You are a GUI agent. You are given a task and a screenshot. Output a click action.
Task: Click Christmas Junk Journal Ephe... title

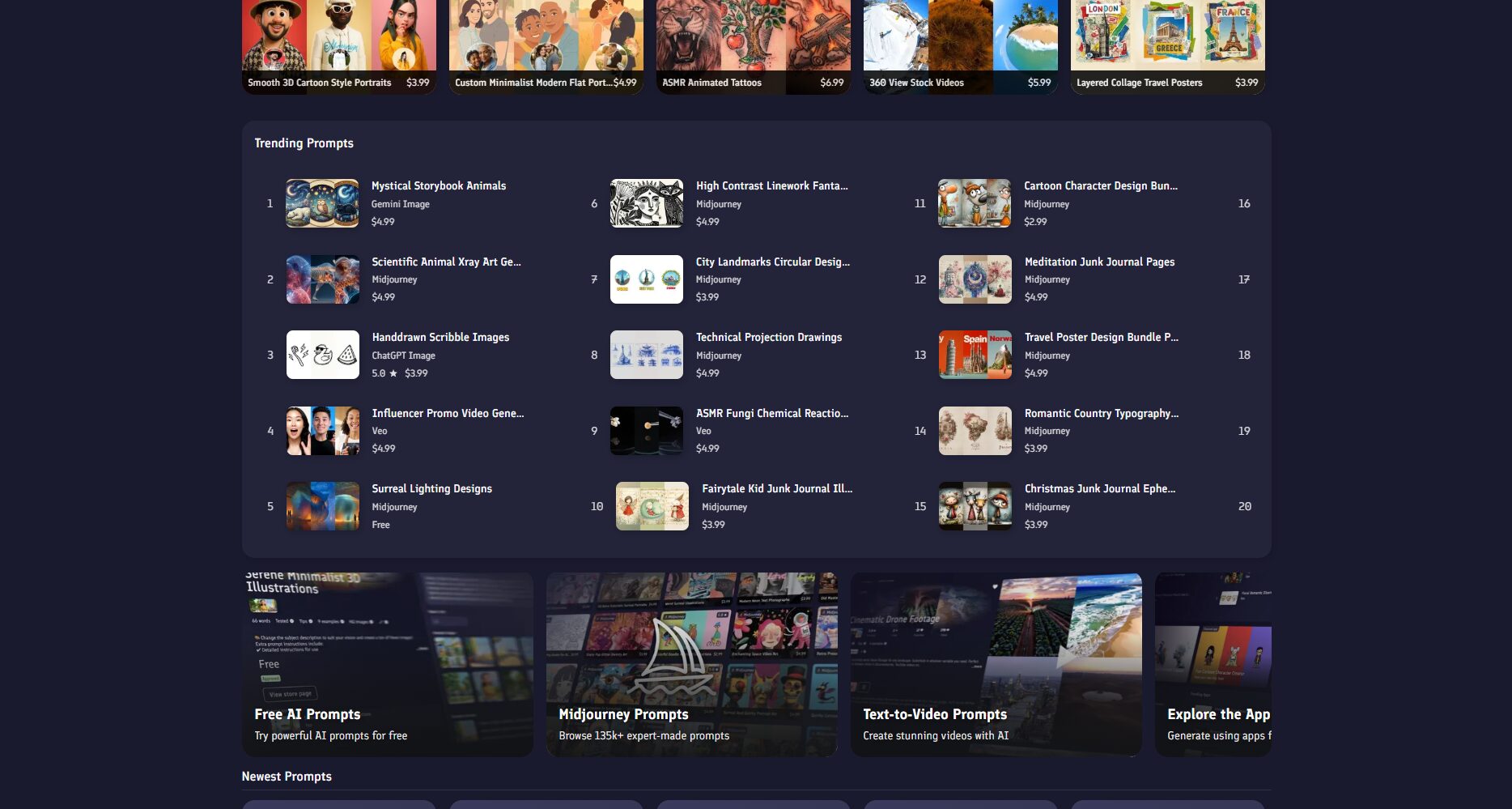pos(1100,488)
